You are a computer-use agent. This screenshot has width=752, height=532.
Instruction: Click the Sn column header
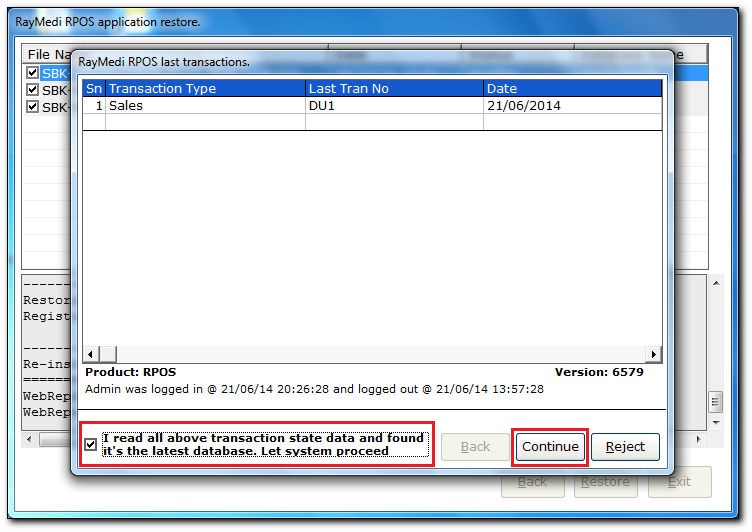coord(94,88)
